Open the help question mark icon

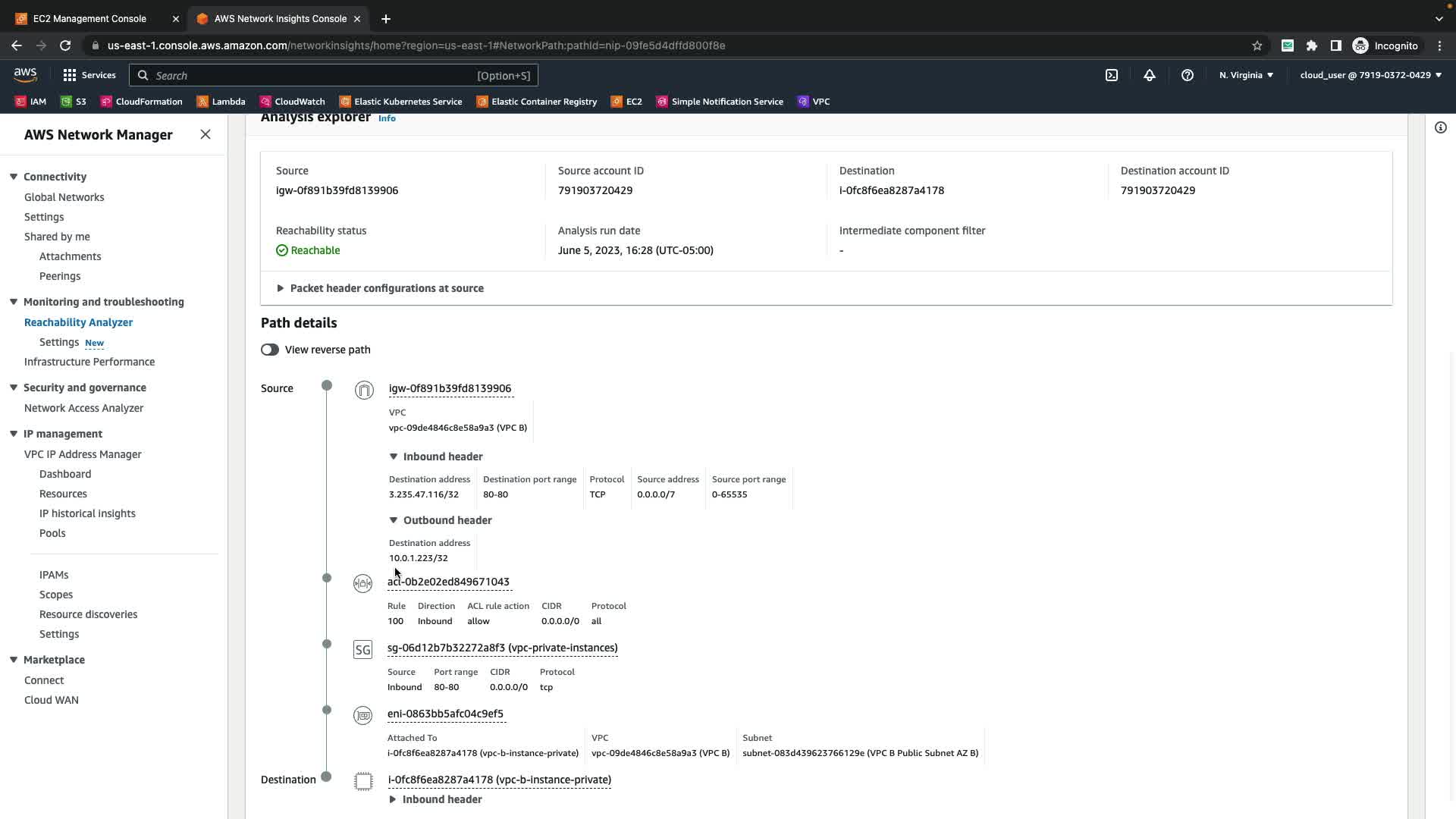pos(1188,75)
